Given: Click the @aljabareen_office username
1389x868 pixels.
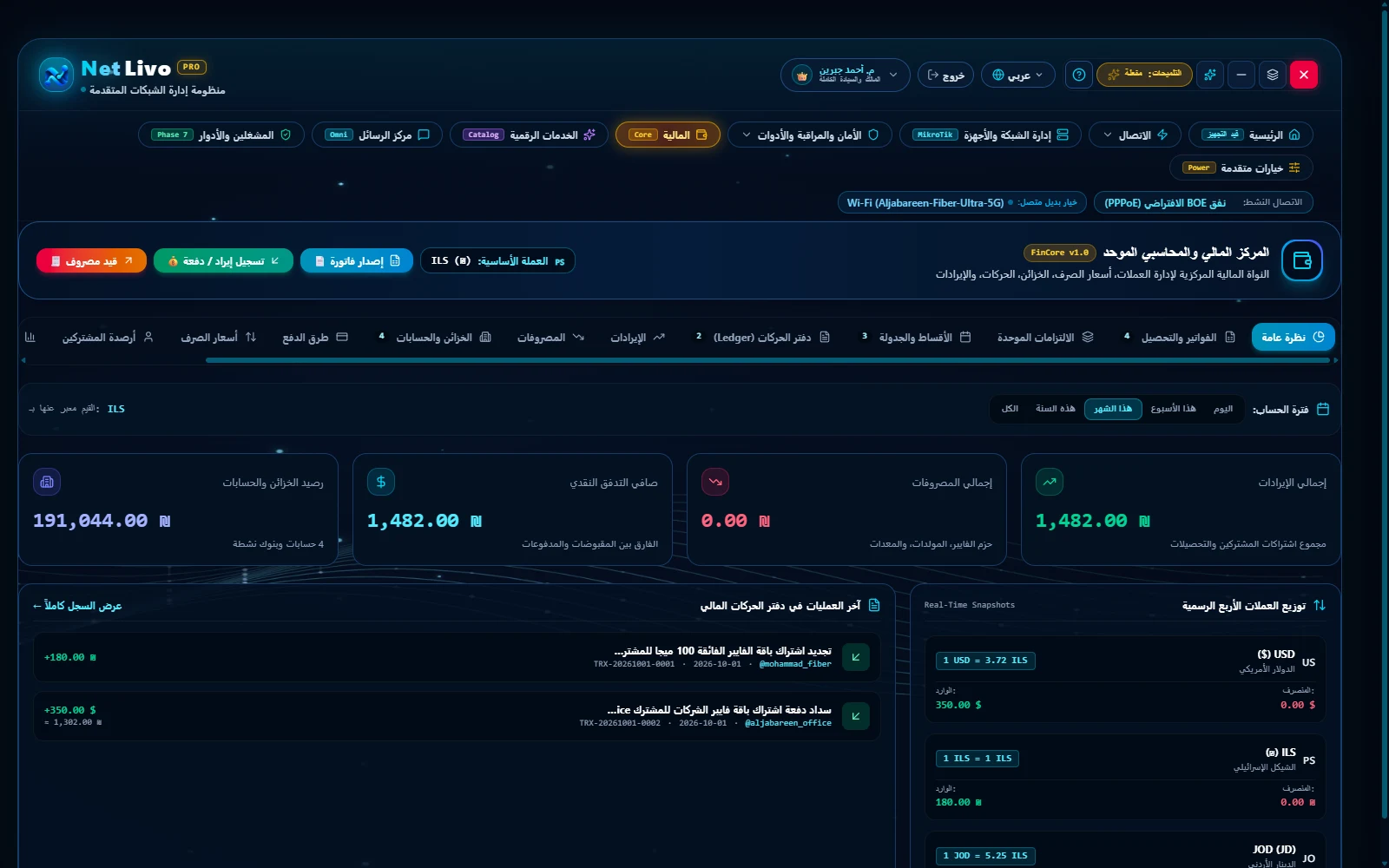Looking at the screenshot, I should [788, 723].
